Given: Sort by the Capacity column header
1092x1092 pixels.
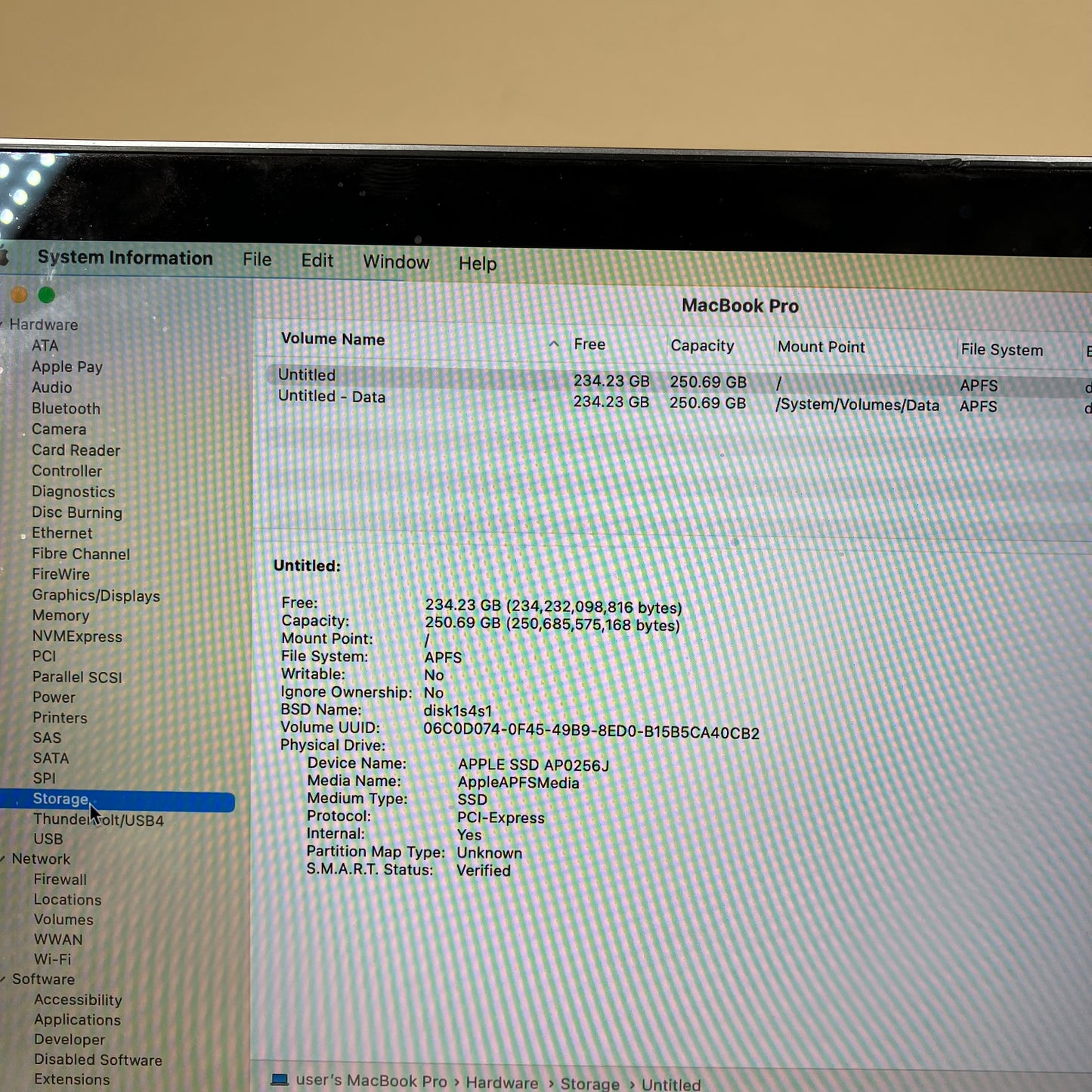Looking at the screenshot, I should point(702,345).
